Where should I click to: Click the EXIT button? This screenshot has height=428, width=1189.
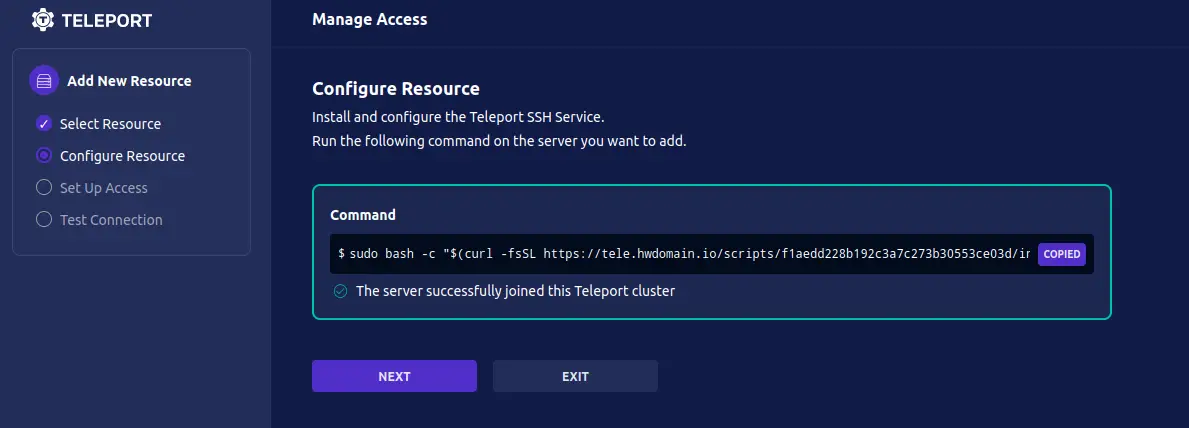(x=576, y=376)
